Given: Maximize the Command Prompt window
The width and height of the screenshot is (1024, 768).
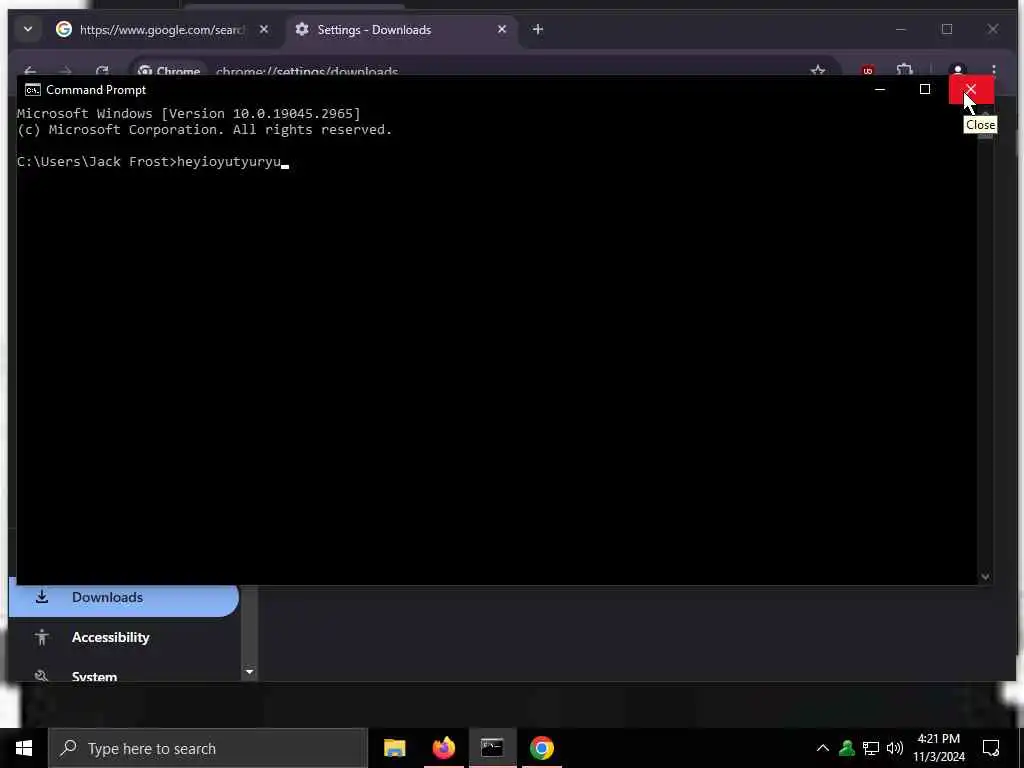Looking at the screenshot, I should tap(925, 89).
